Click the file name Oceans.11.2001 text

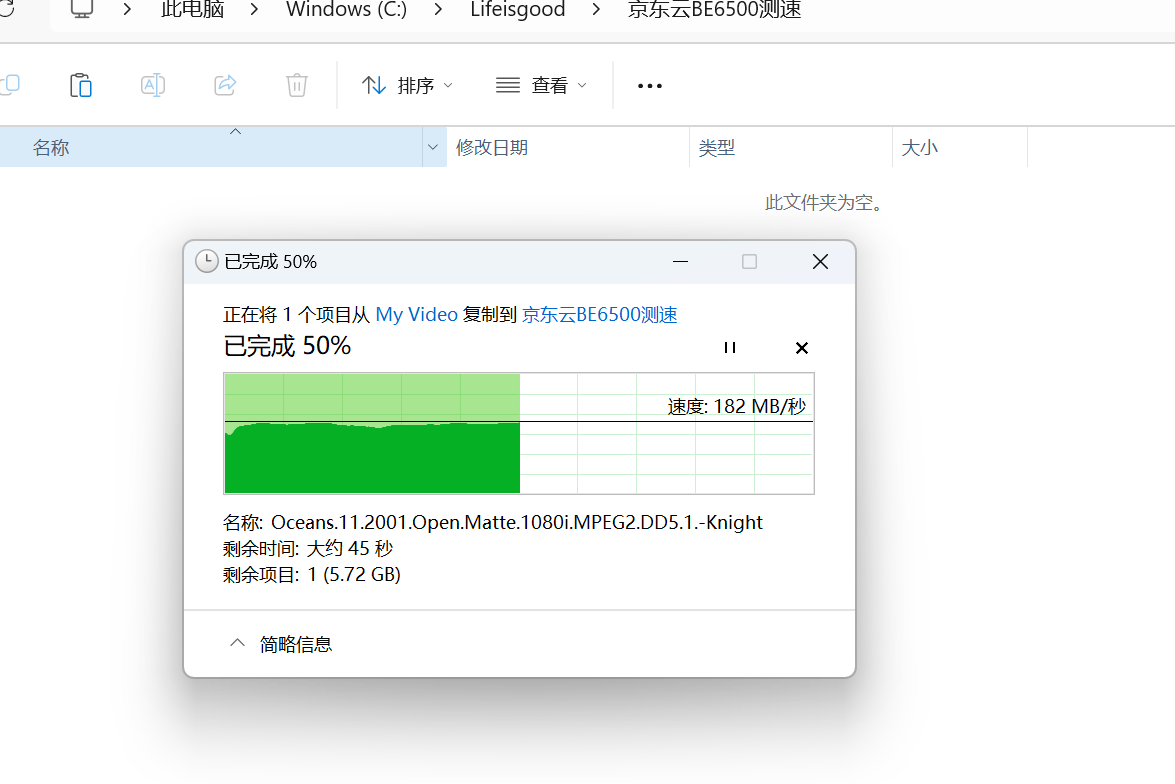[516, 522]
